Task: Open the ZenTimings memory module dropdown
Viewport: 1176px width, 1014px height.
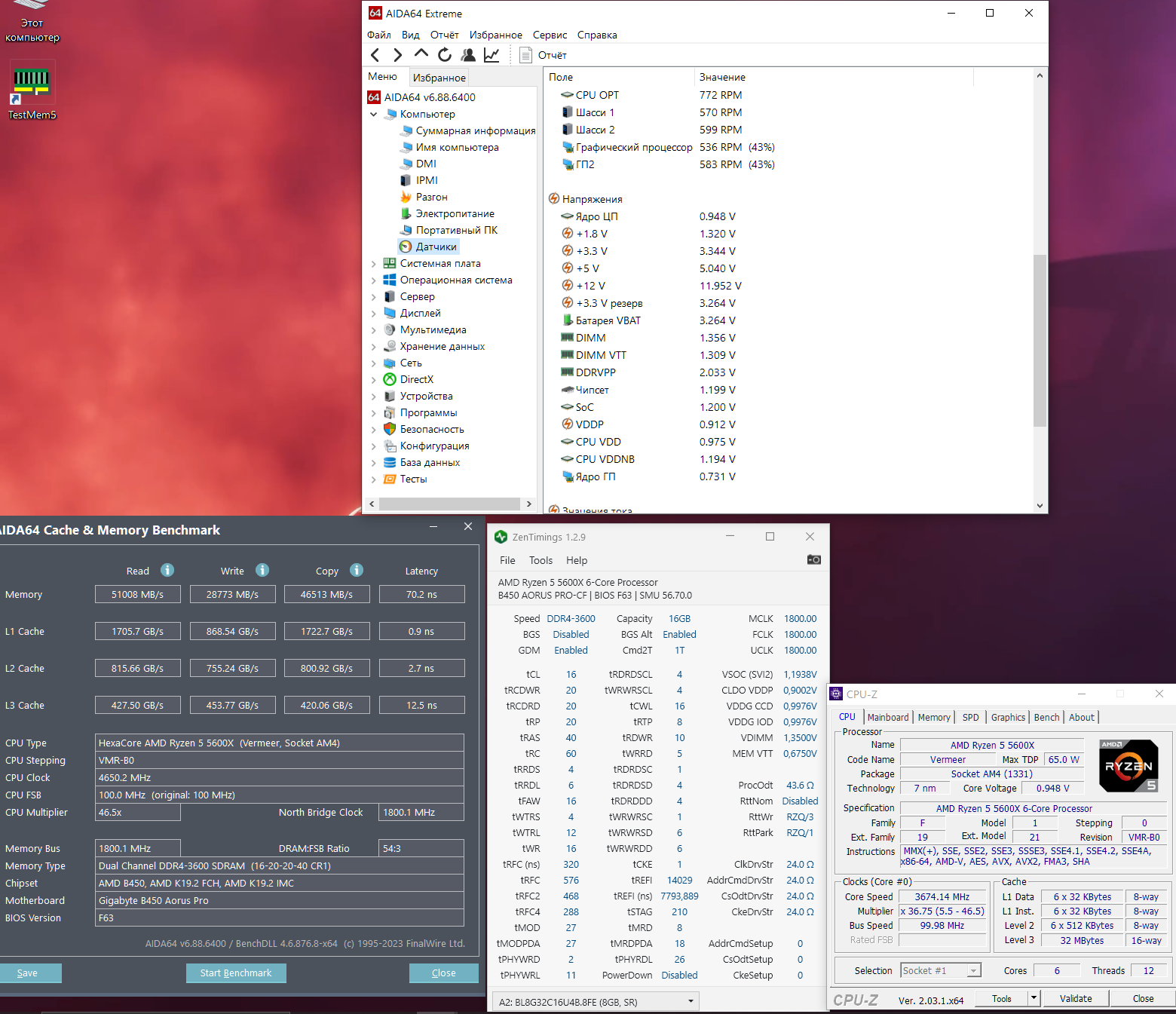Action: [596, 1002]
